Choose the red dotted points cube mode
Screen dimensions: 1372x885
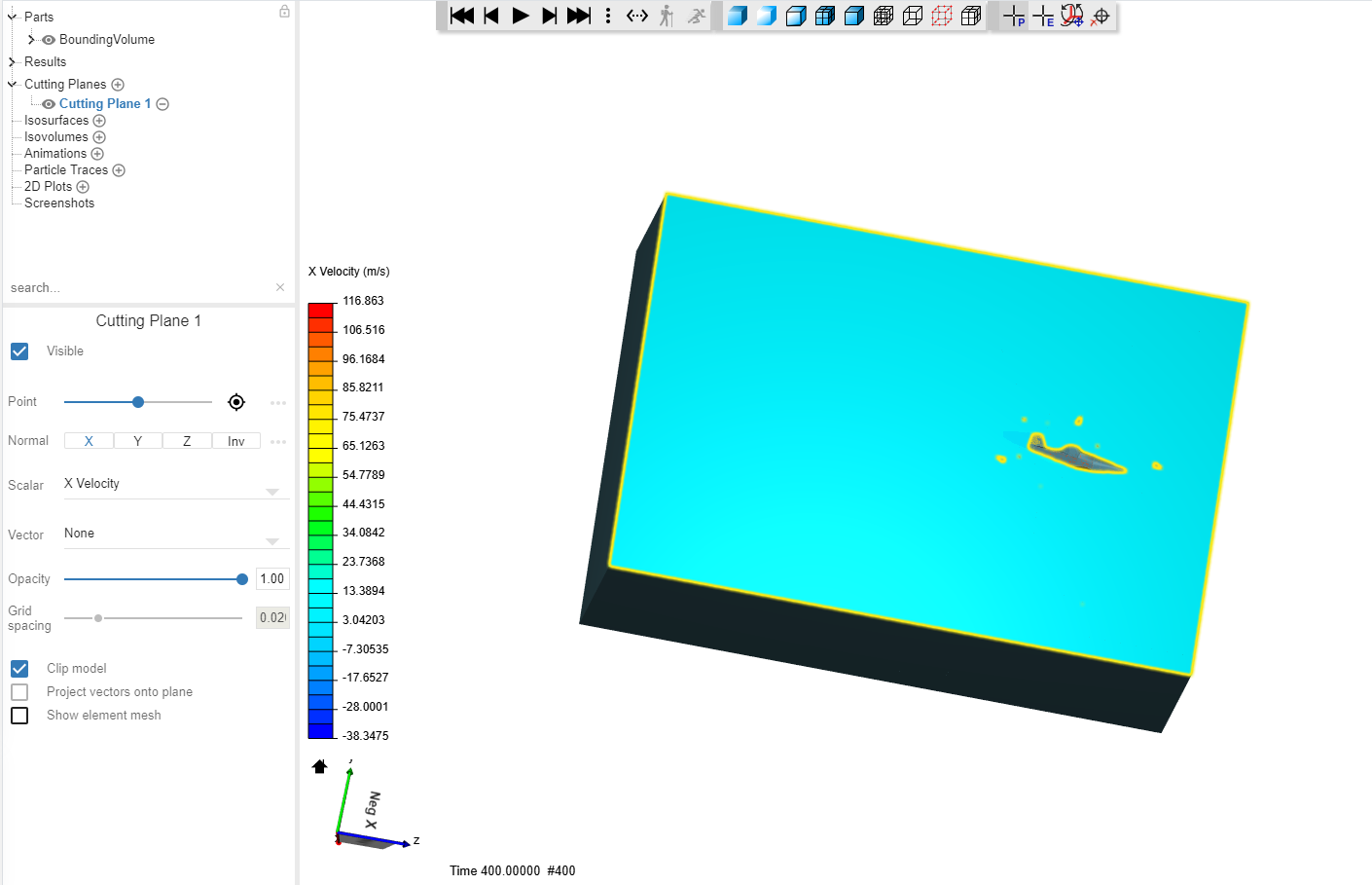tap(942, 16)
